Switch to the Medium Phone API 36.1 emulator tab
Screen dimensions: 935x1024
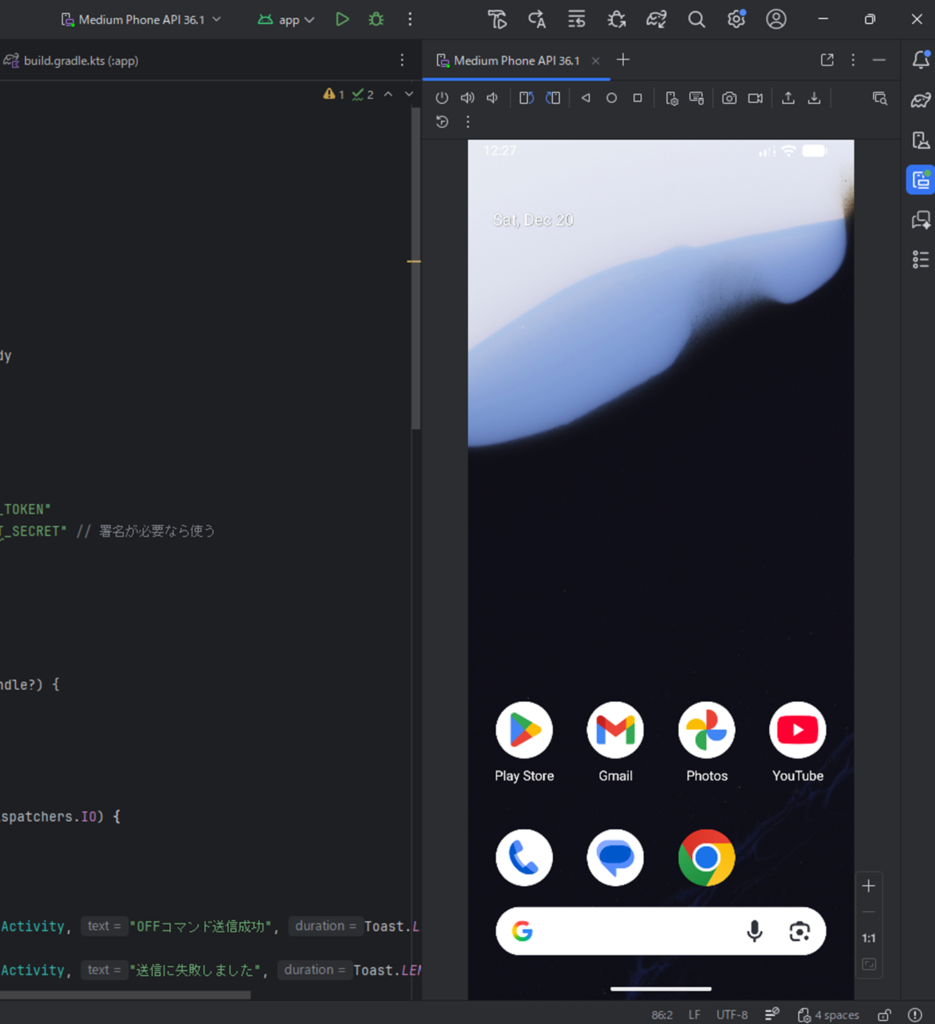(516, 61)
